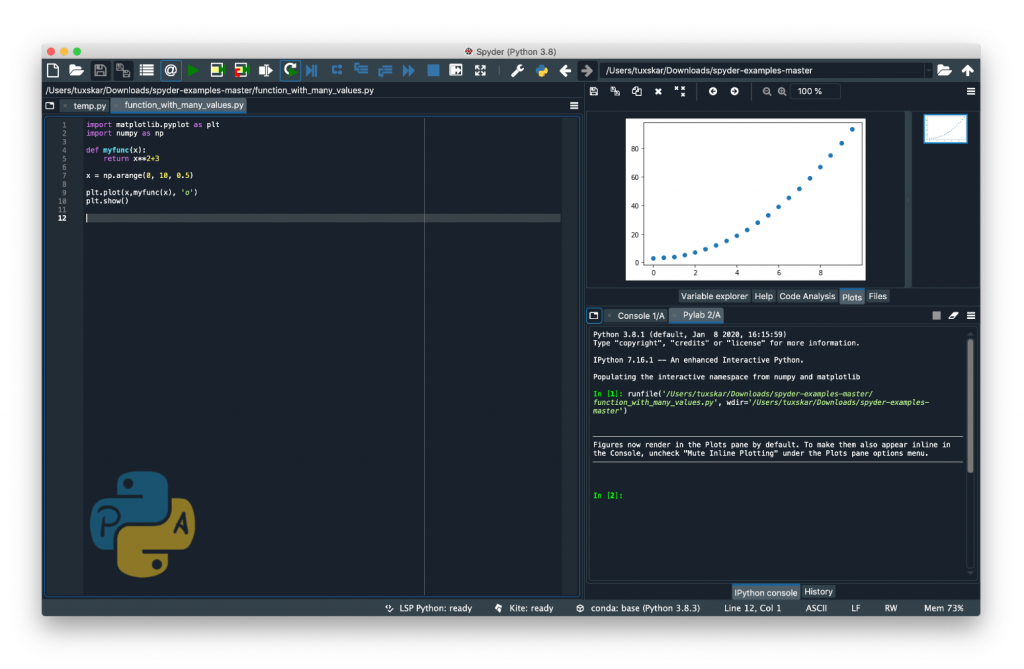1024x669 pixels.
Task: Save all plots in the Plots pane
Action: tap(615, 91)
